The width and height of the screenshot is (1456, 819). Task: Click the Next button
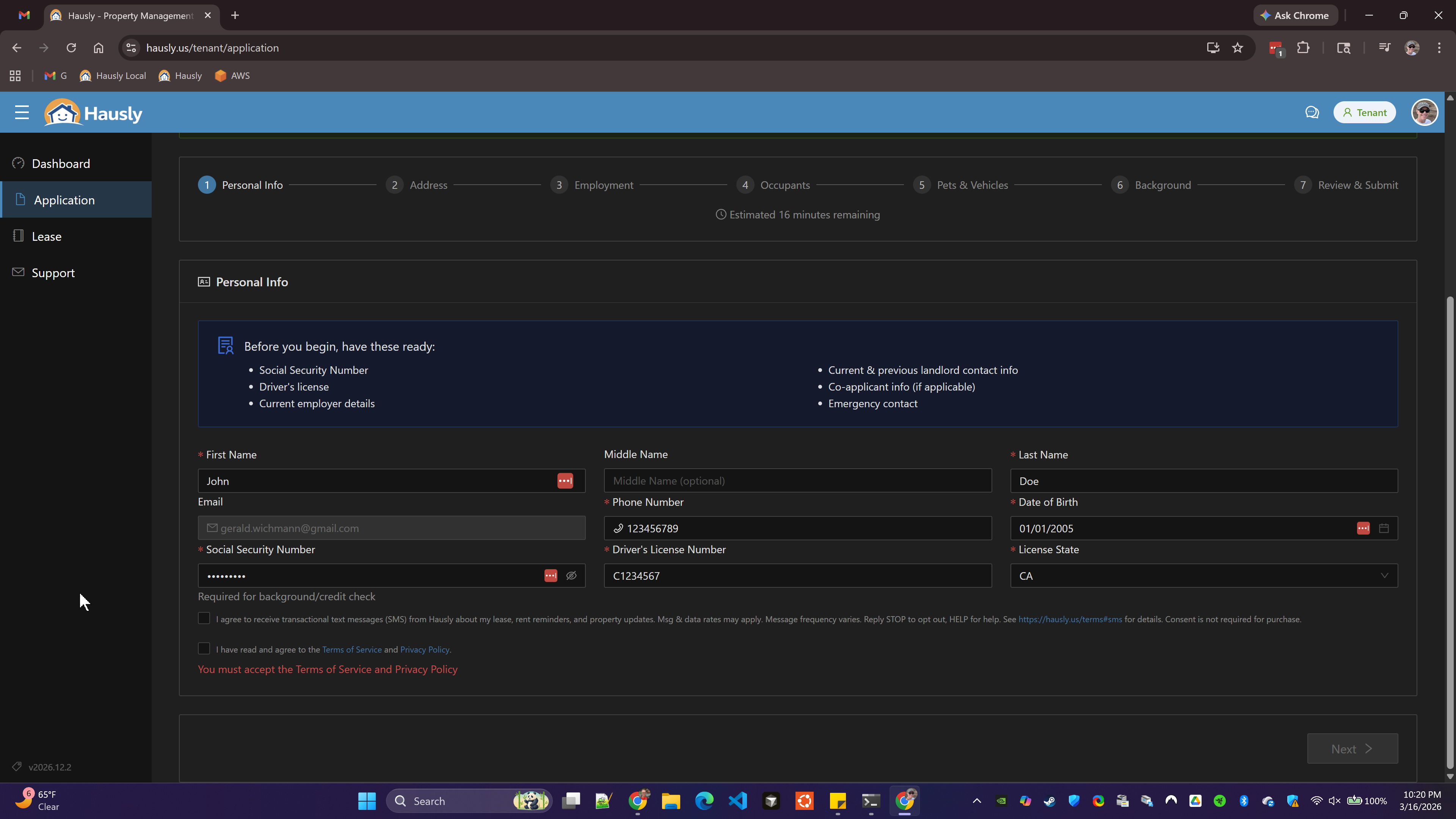[x=1352, y=748]
